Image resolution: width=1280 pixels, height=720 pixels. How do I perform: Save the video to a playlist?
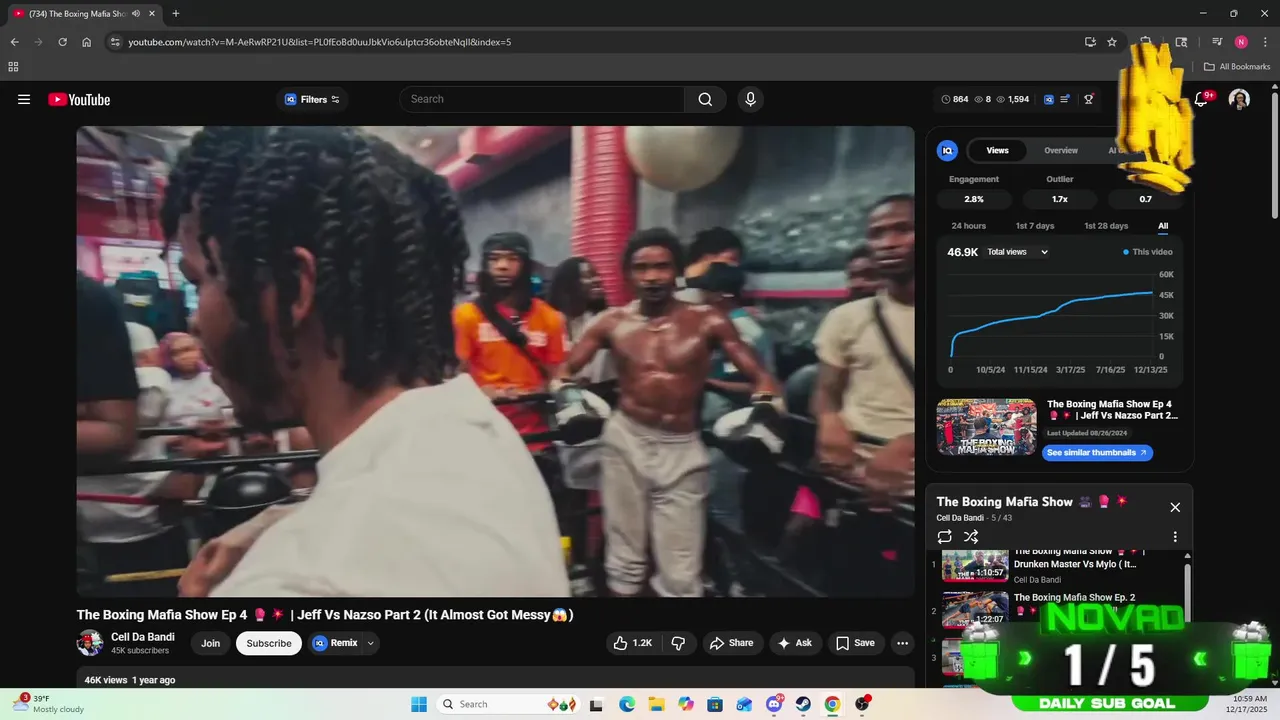point(855,643)
